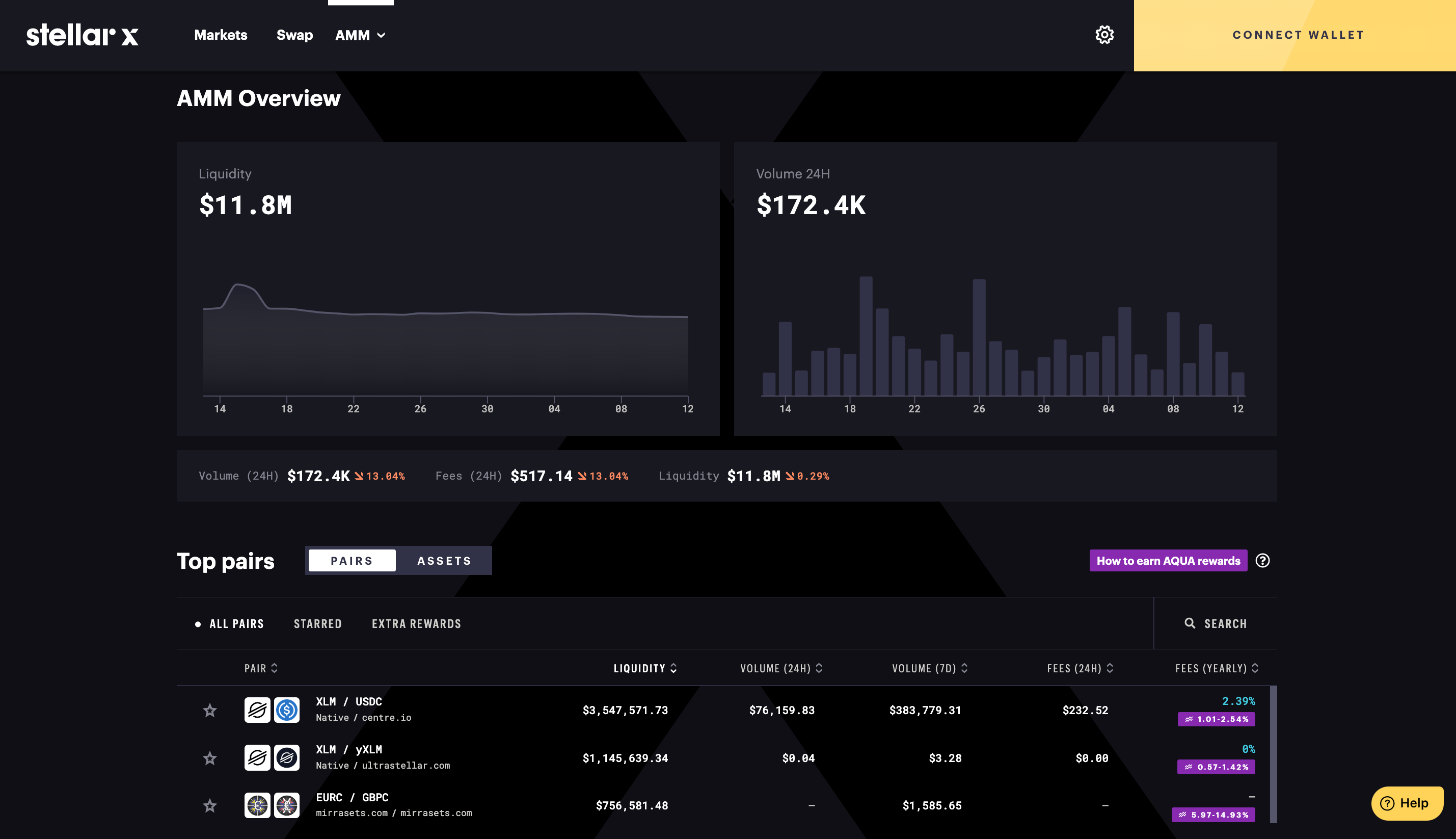Click the Connect Wallet button

point(1298,35)
